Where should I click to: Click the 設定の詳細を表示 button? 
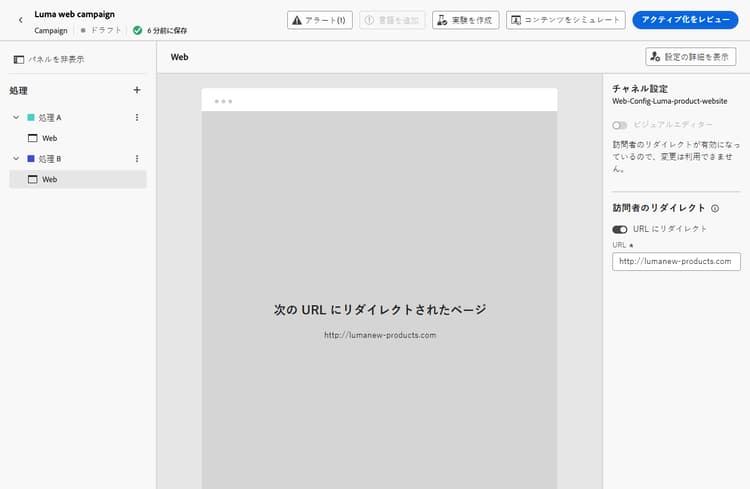tap(690, 57)
